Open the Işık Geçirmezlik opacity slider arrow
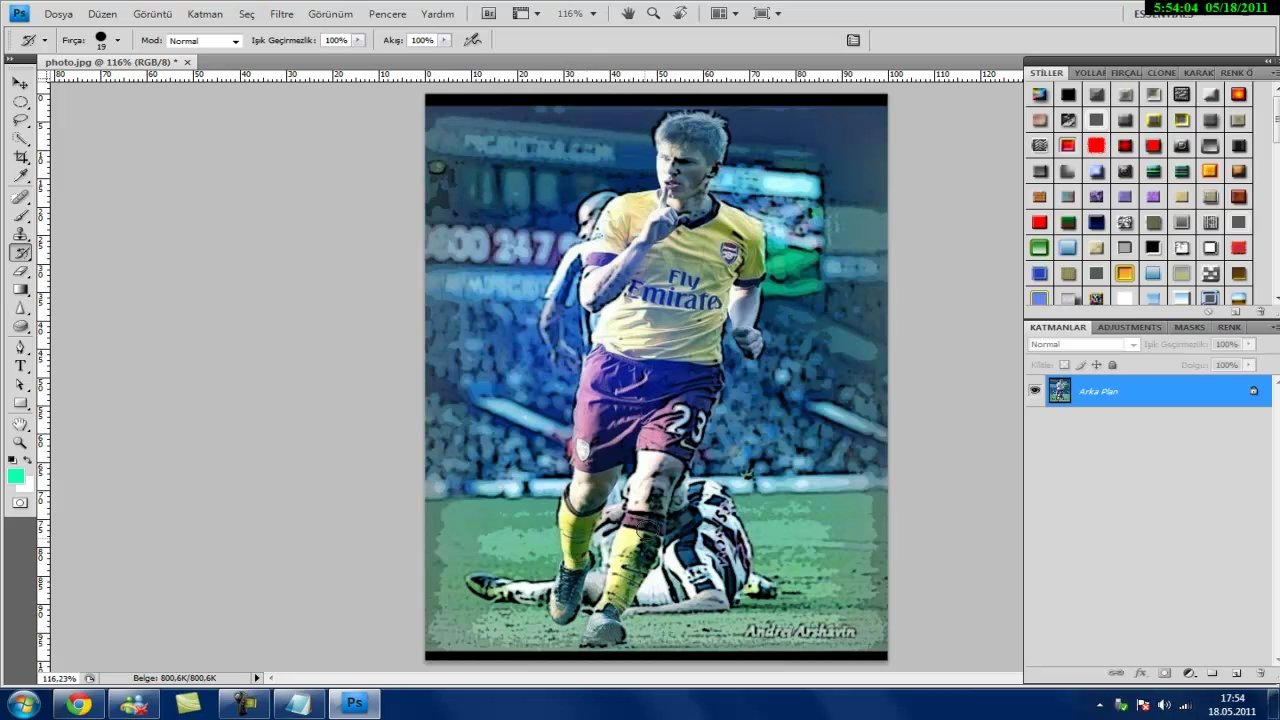Screen dimensions: 1280x720 click(358, 40)
